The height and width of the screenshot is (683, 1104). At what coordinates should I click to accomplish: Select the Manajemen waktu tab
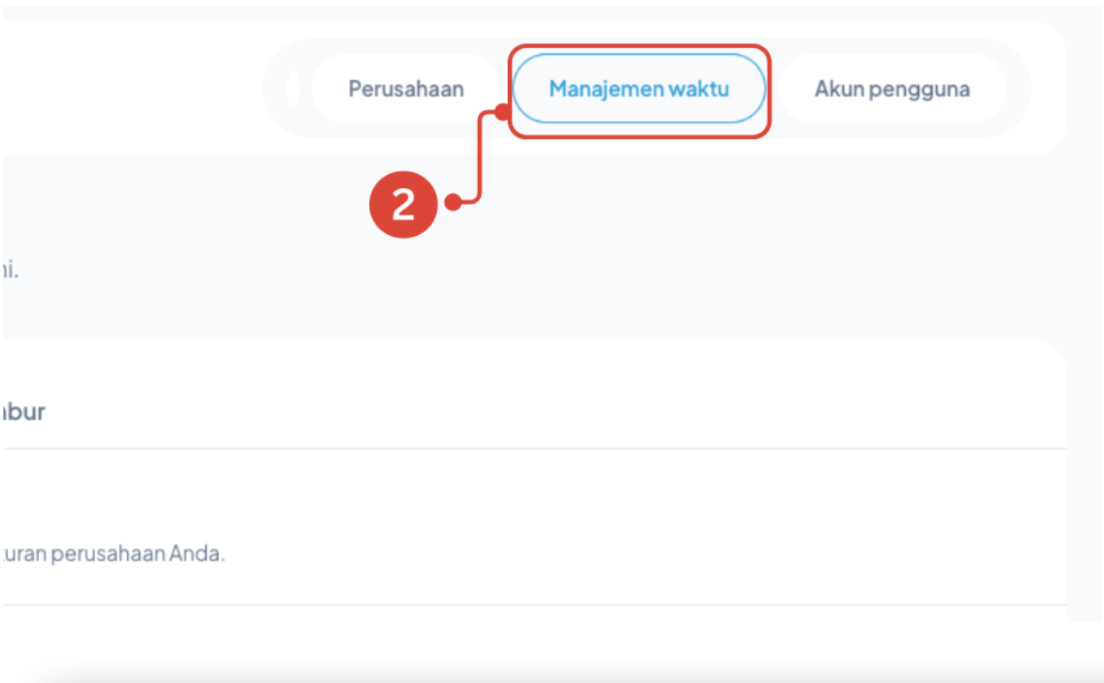[638, 89]
